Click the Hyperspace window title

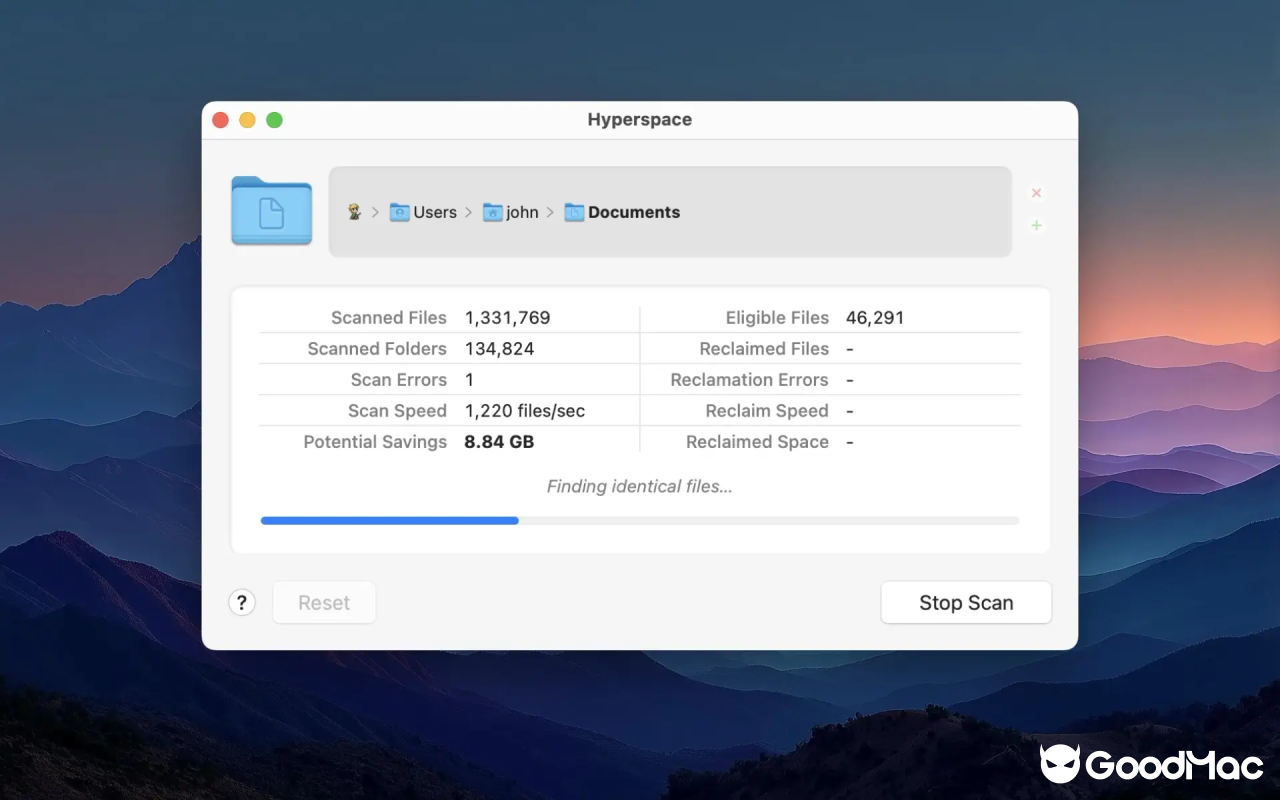[x=640, y=120]
